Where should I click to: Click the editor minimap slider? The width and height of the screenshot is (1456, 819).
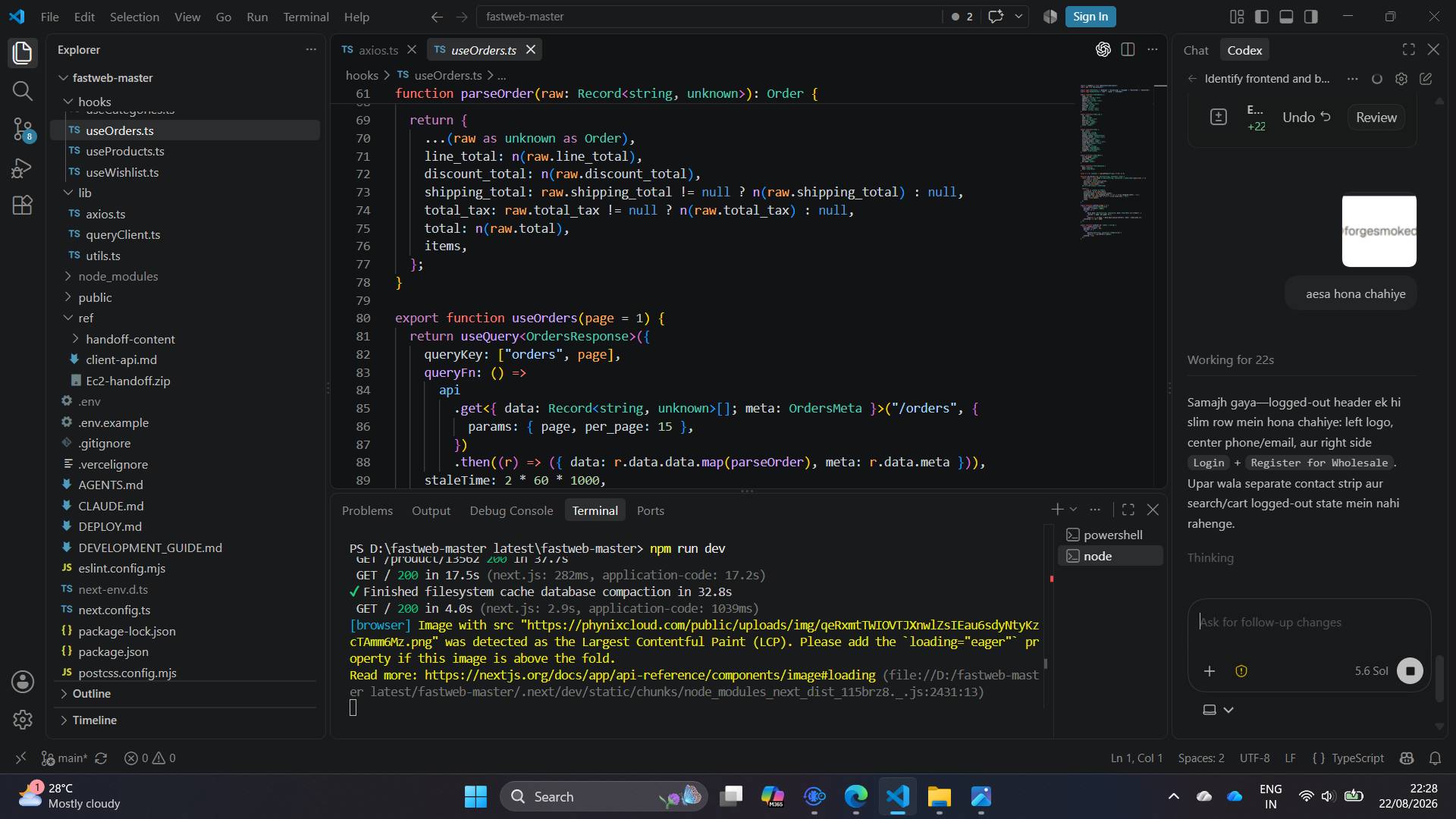[1114, 162]
